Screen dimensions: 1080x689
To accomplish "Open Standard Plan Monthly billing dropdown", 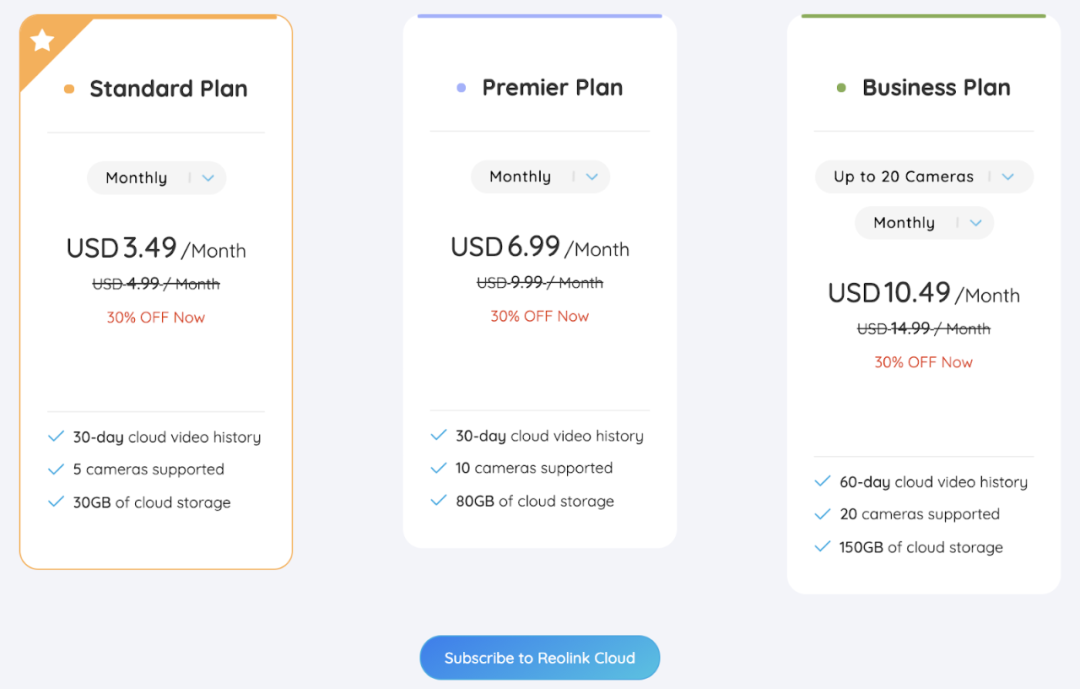I will click(157, 178).
